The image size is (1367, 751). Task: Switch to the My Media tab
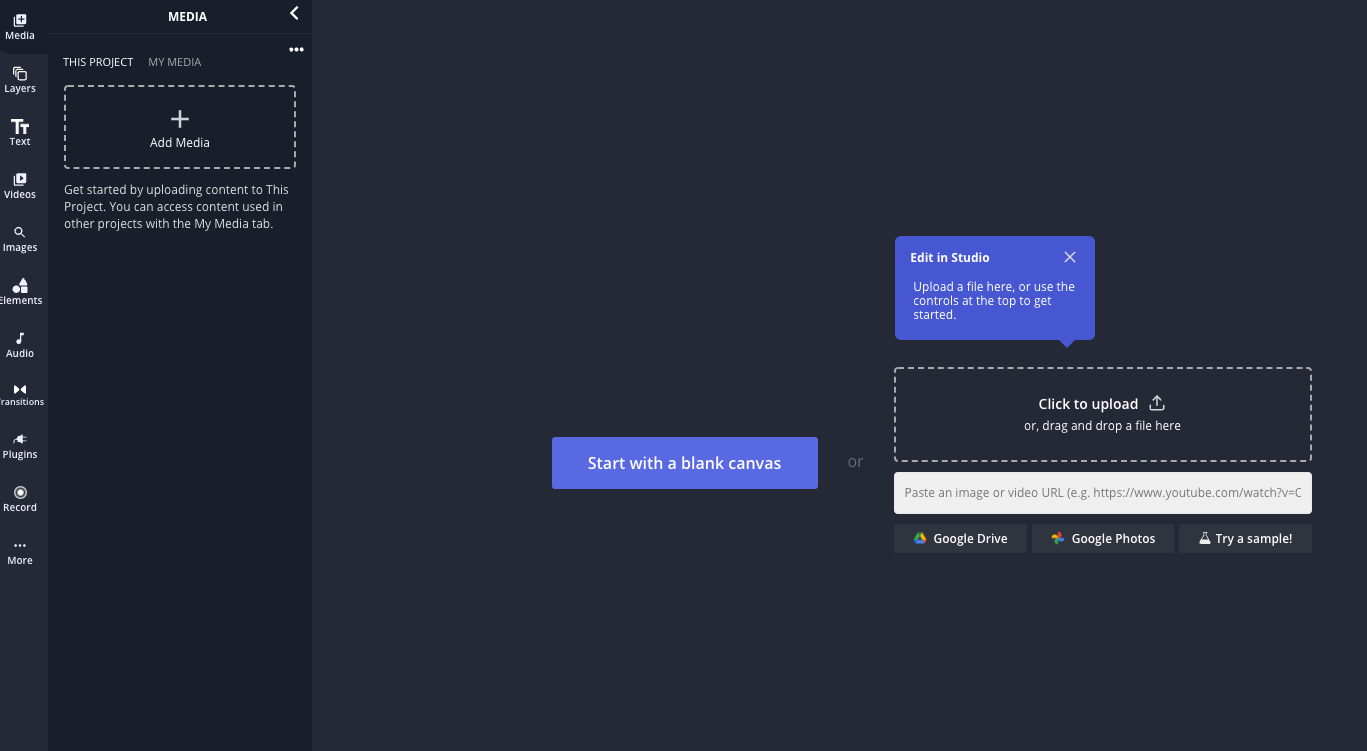coord(175,62)
